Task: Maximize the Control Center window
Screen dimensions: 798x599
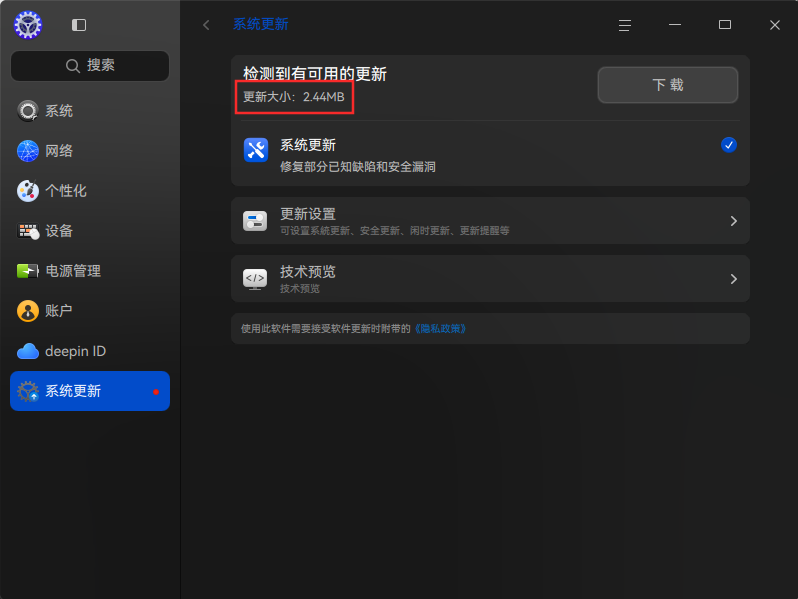Action: coord(725,24)
